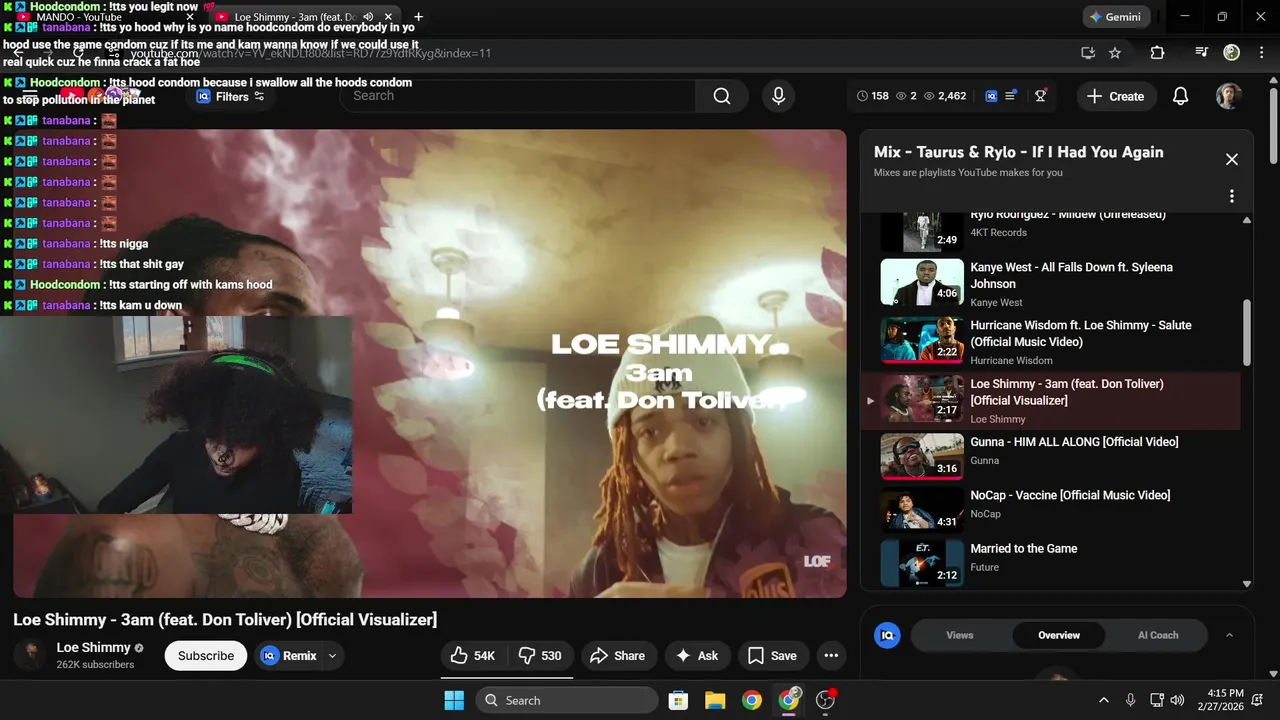Click the playlist scrollbar down arrow
Screen dimensions: 1280x720
(x=1247, y=584)
